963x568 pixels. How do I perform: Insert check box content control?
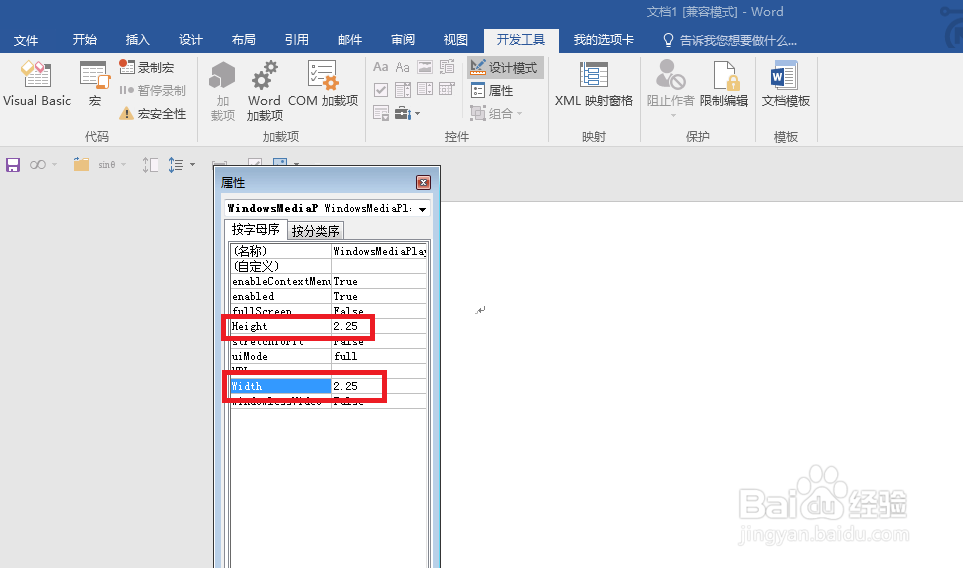tap(381, 90)
